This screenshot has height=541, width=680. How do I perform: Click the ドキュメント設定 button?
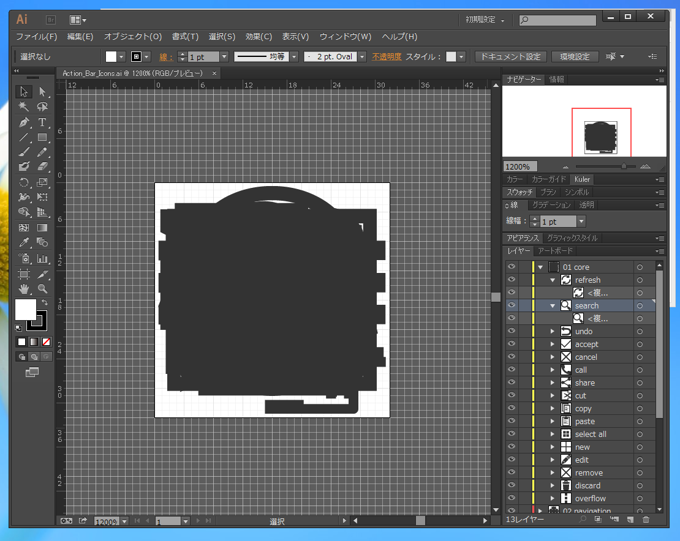tap(510, 57)
